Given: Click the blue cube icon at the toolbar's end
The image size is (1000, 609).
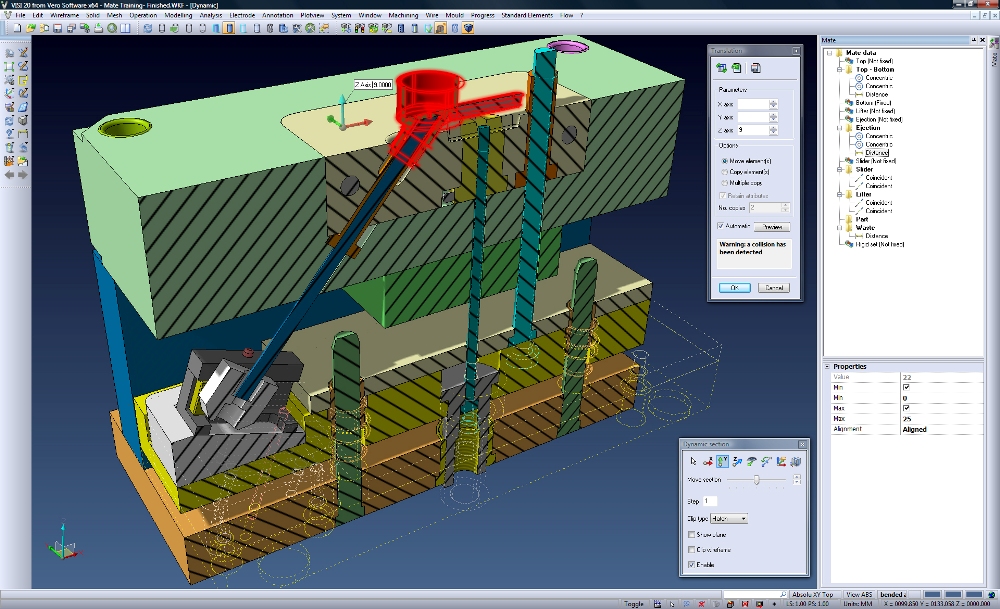Looking at the screenshot, I should pyautogui.click(x=469, y=28).
